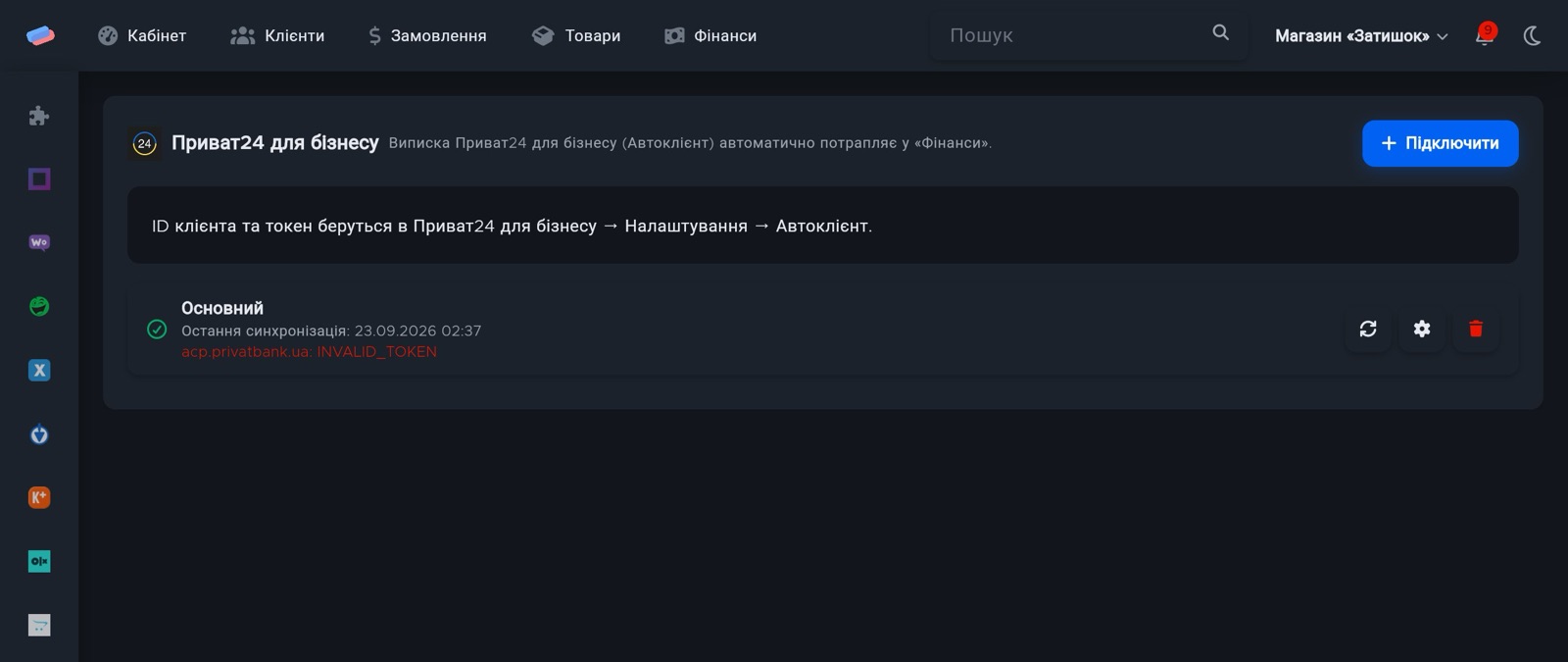This screenshot has height=662, width=1568.
Task: Open the Клієнти section
Action: pyautogui.click(x=277, y=35)
